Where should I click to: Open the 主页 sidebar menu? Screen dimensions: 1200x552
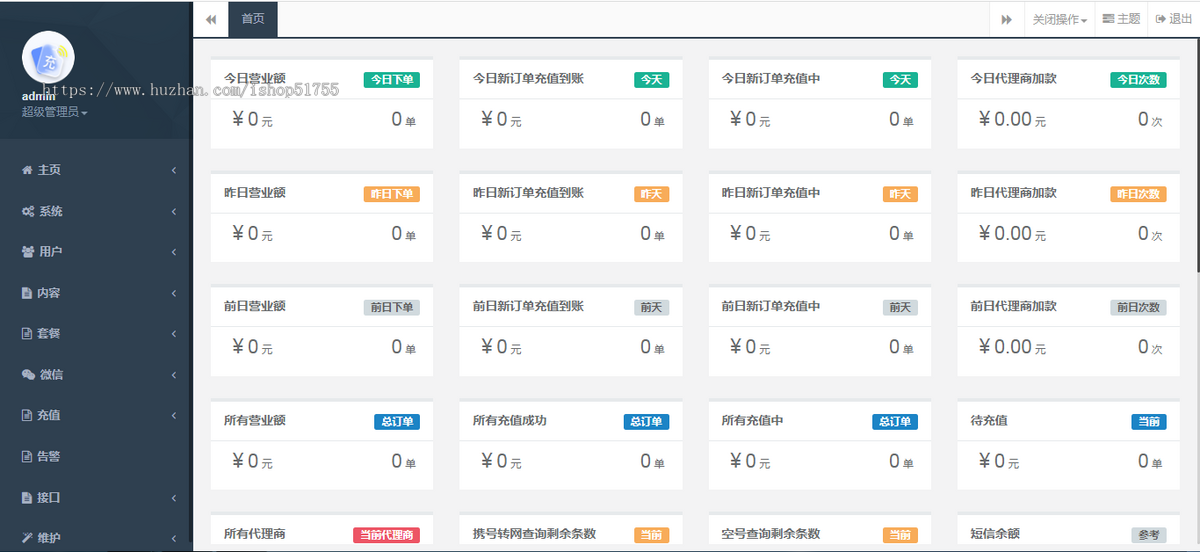tap(96, 171)
